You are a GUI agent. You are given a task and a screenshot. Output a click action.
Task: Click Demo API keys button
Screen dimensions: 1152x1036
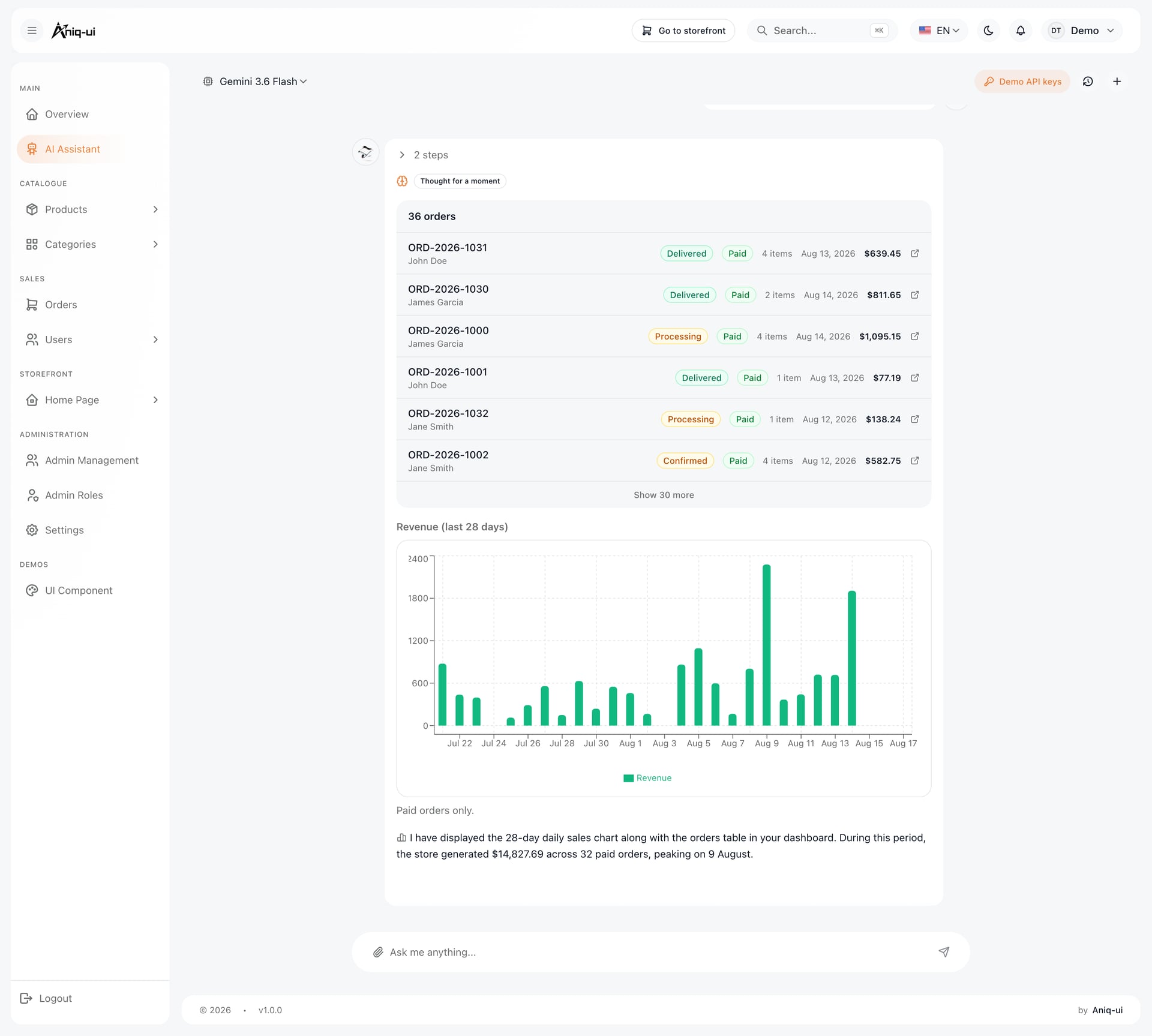(1022, 82)
